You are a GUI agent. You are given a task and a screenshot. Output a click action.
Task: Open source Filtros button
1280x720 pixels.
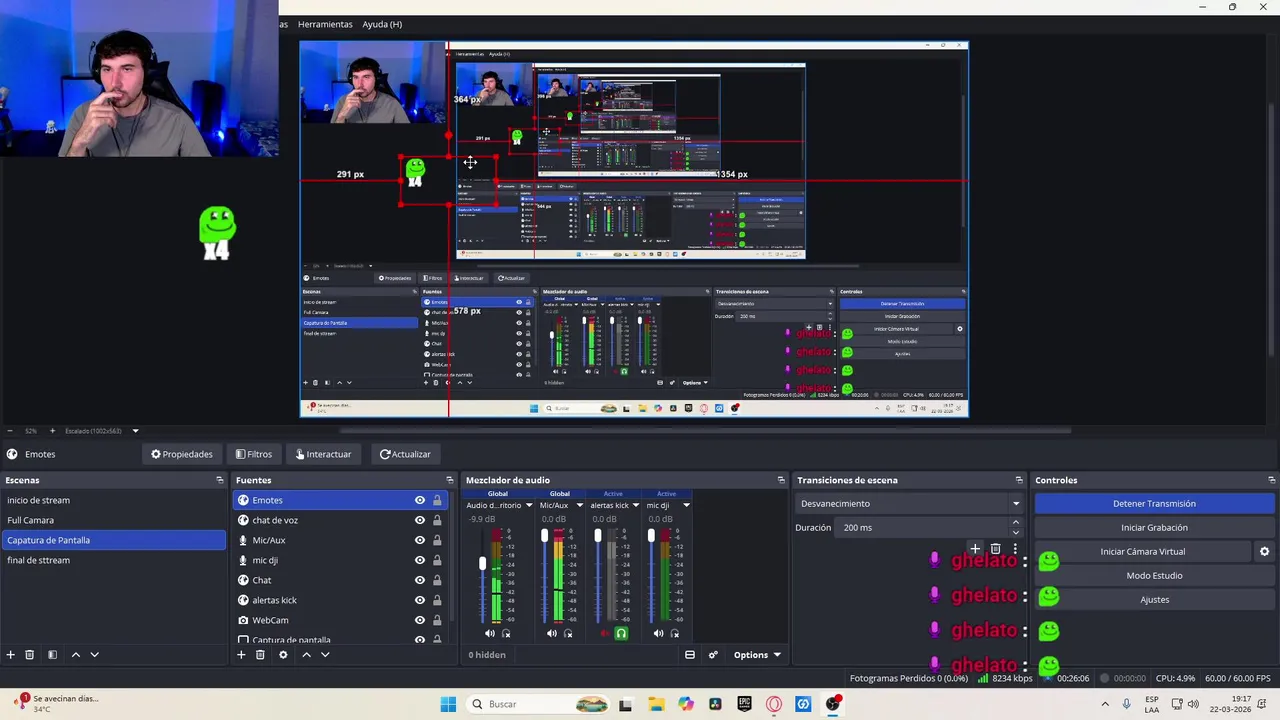[253, 454]
